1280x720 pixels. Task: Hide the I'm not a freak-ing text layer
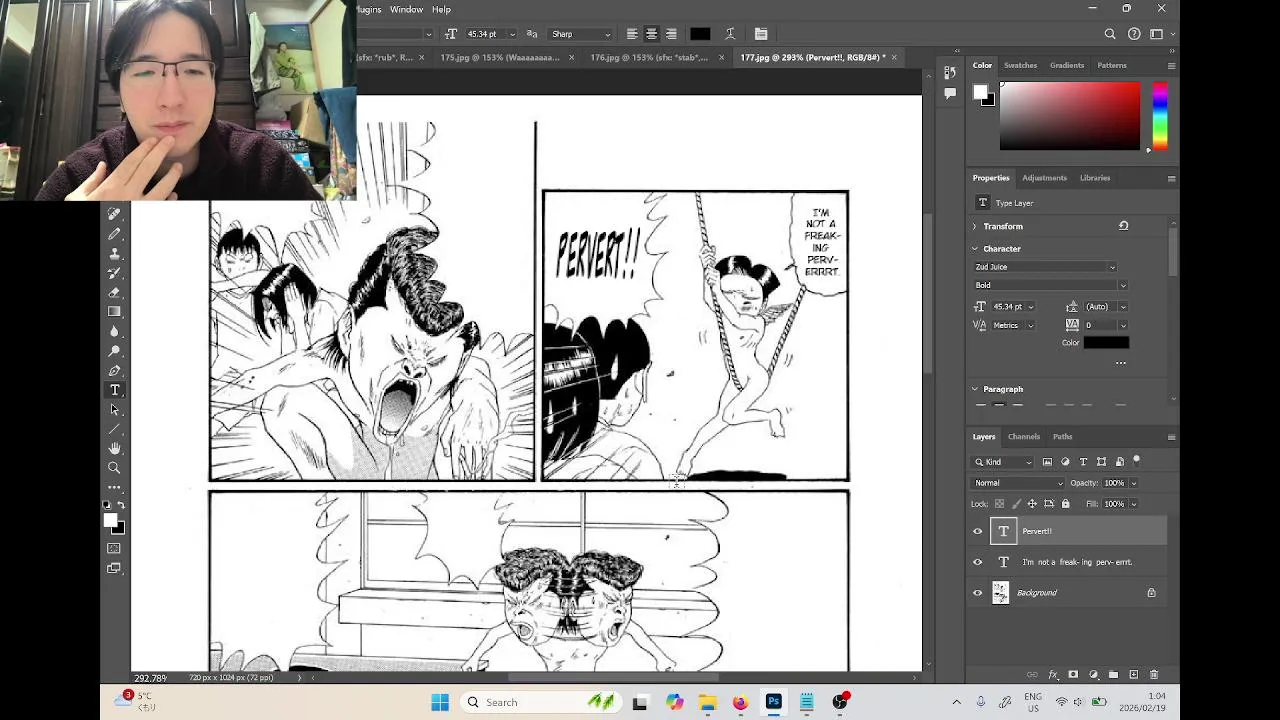(x=978, y=562)
